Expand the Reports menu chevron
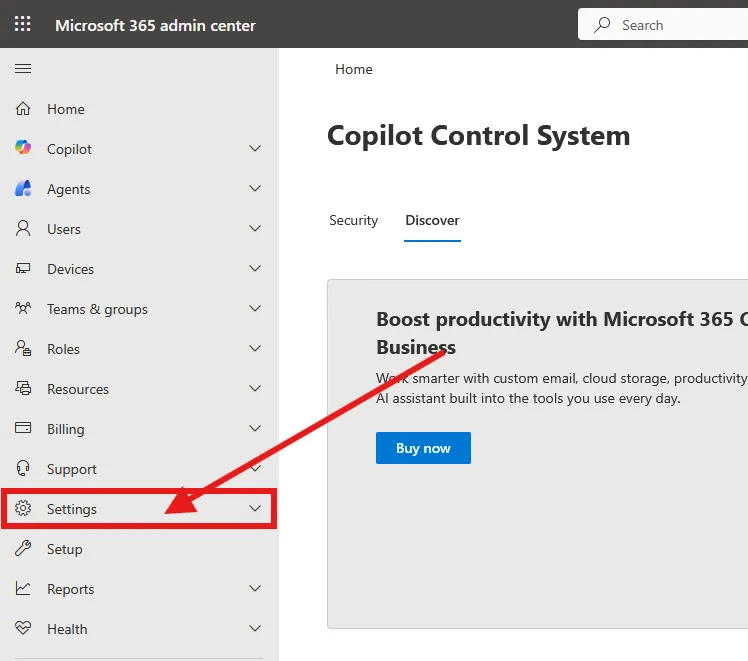 pyautogui.click(x=255, y=589)
